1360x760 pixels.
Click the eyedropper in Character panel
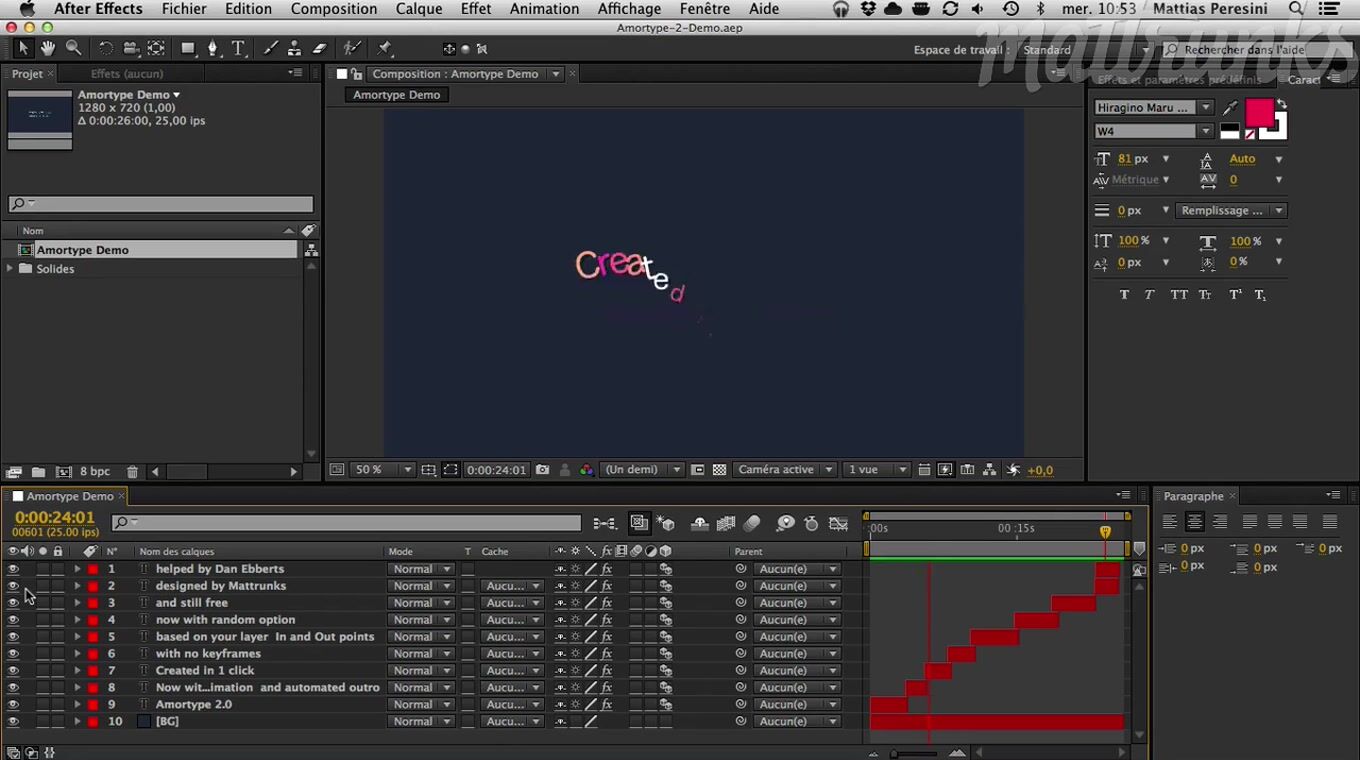pyautogui.click(x=1230, y=108)
